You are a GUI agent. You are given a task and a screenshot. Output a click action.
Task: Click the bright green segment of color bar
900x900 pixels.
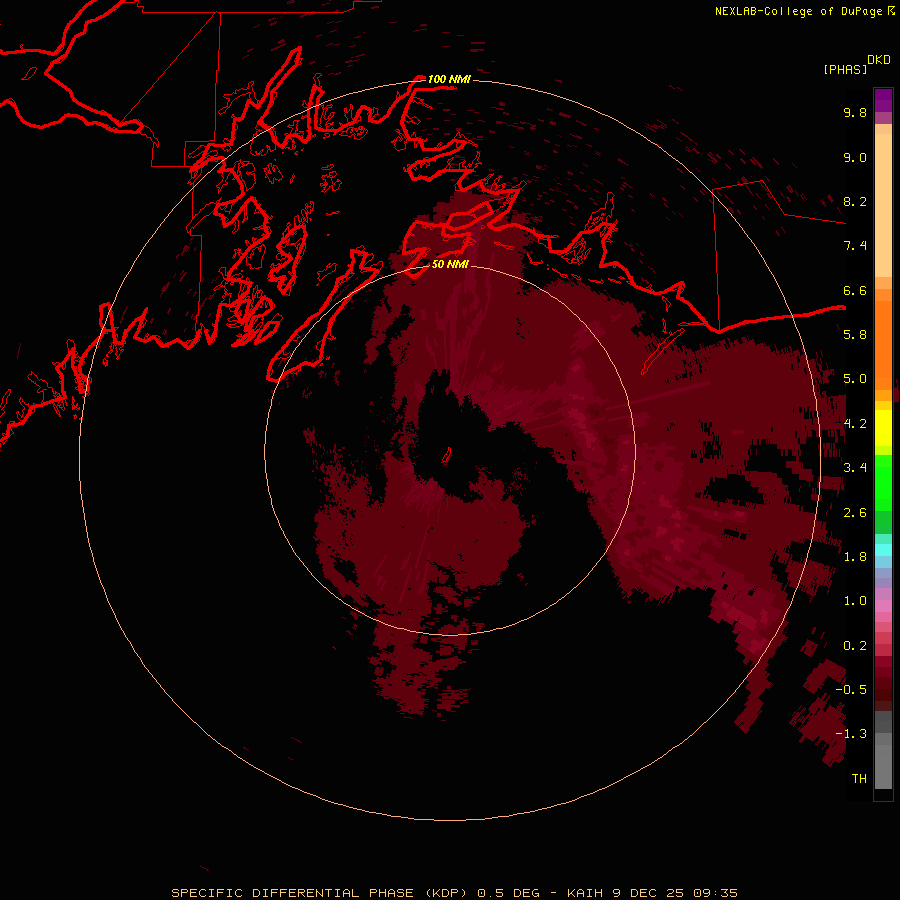click(x=883, y=482)
